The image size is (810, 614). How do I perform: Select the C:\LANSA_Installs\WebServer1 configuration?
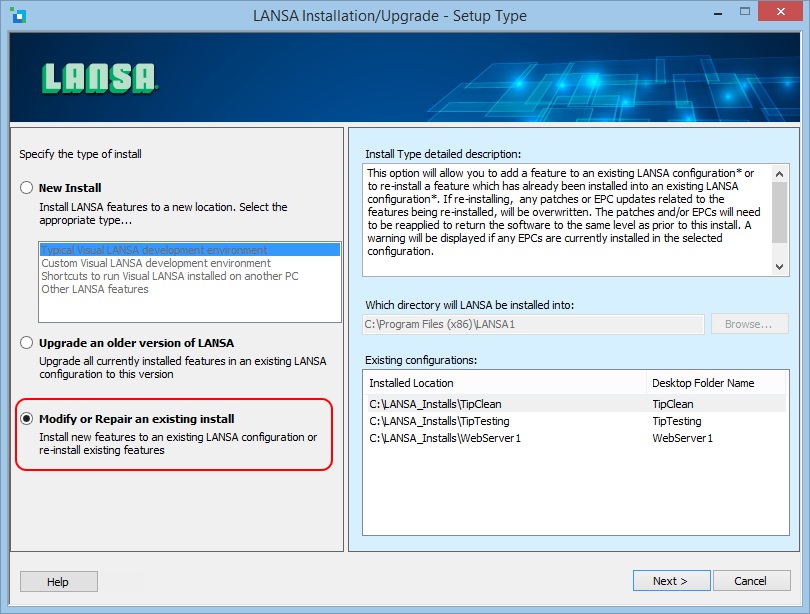coord(575,438)
